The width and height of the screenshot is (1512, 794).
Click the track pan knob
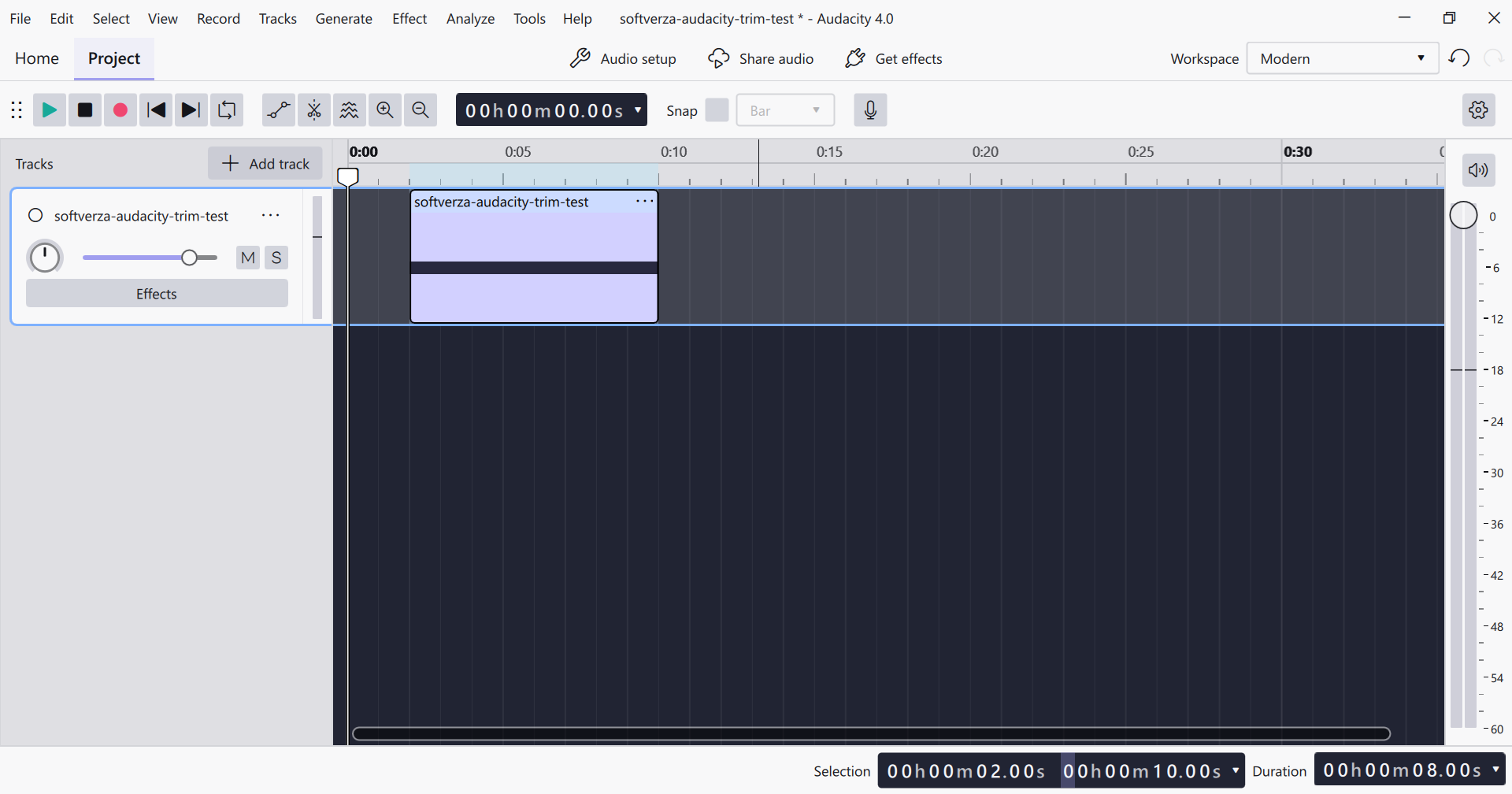(45, 258)
